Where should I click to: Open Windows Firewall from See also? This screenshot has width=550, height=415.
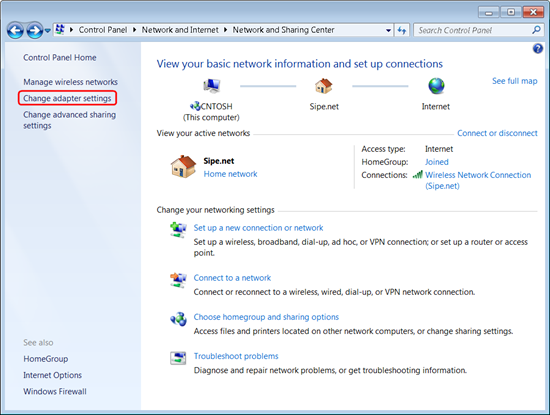click(55, 391)
